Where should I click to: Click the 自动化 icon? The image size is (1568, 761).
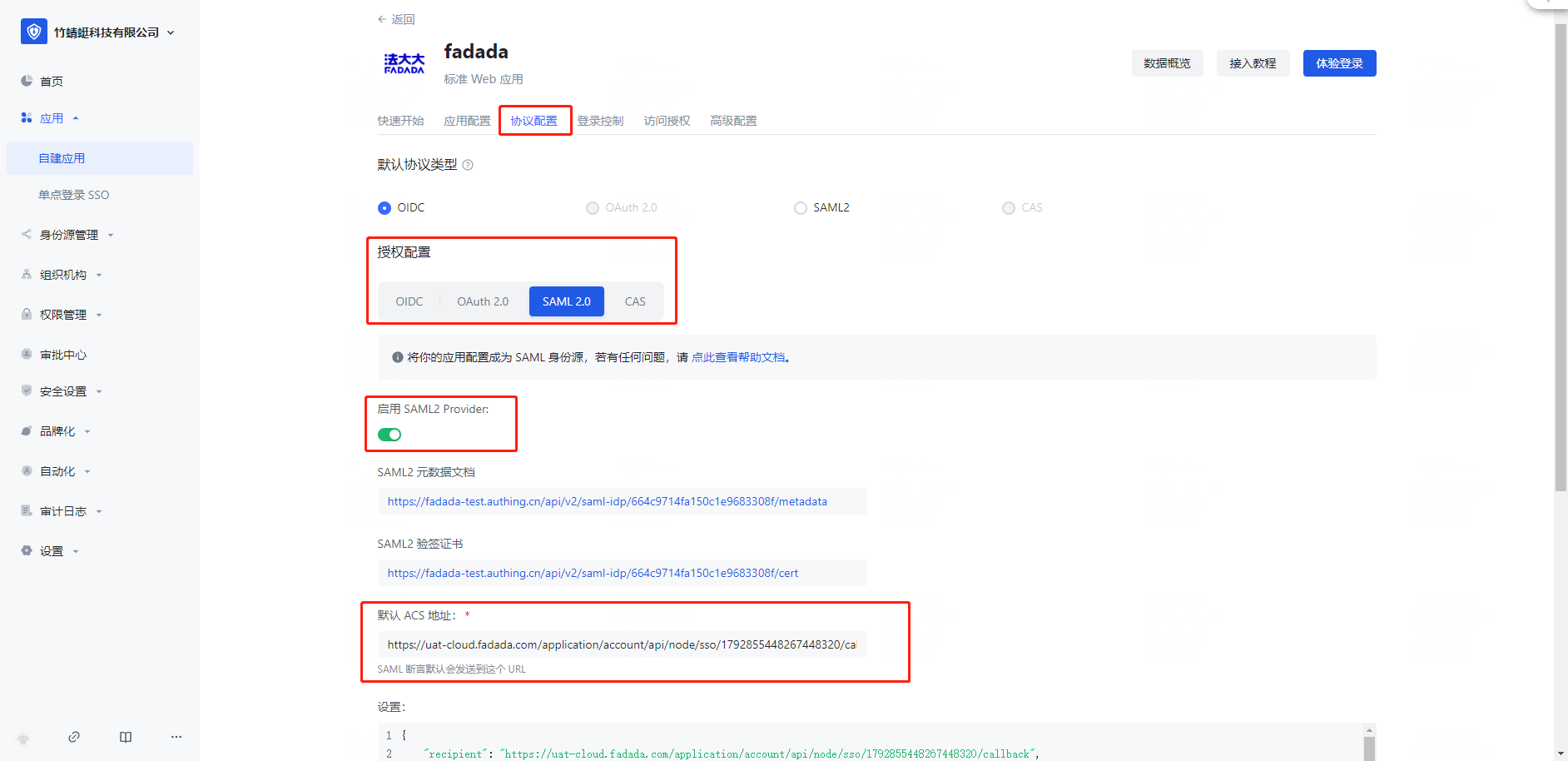[27, 471]
